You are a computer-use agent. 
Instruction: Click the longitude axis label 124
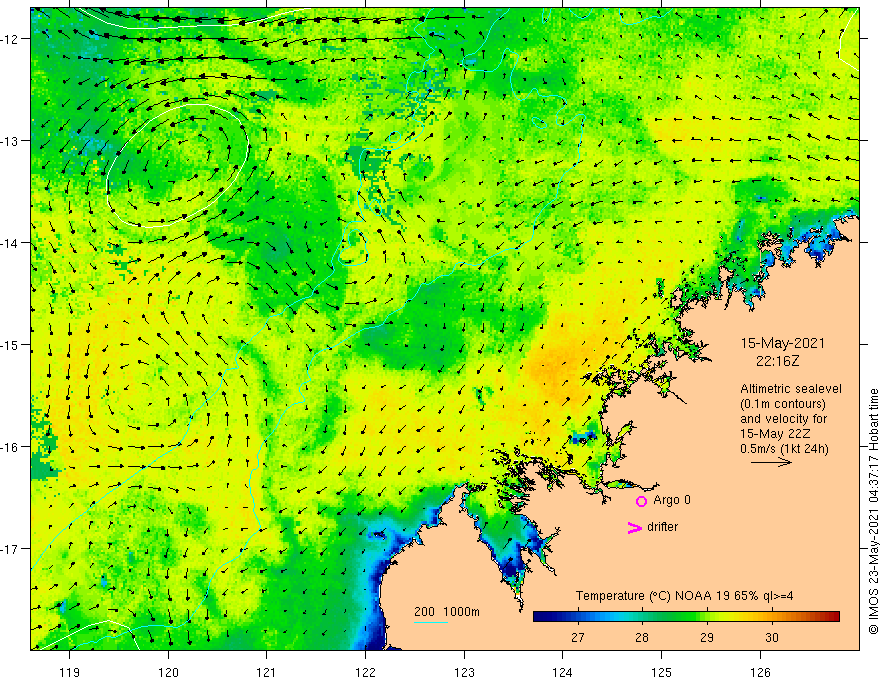tap(563, 672)
